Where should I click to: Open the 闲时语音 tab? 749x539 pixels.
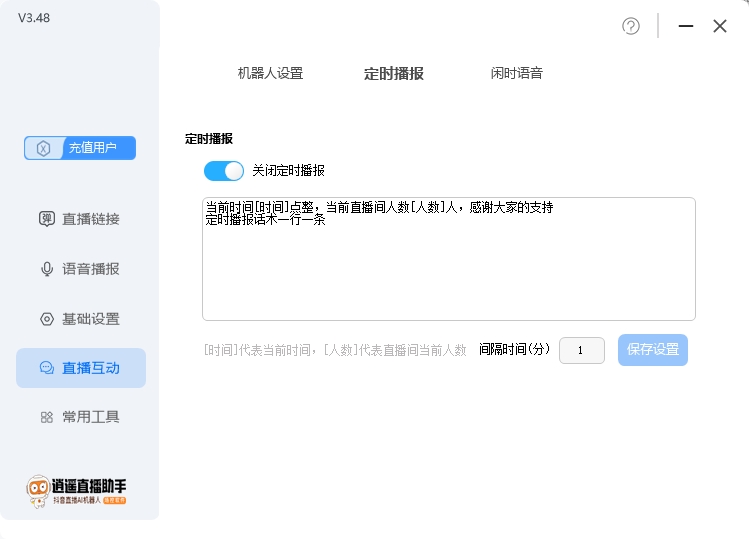point(516,73)
